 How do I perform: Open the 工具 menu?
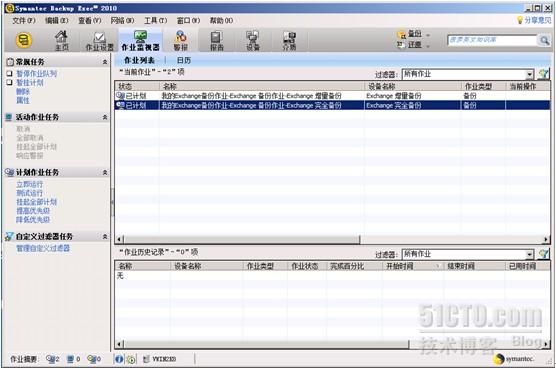(155, 21)
